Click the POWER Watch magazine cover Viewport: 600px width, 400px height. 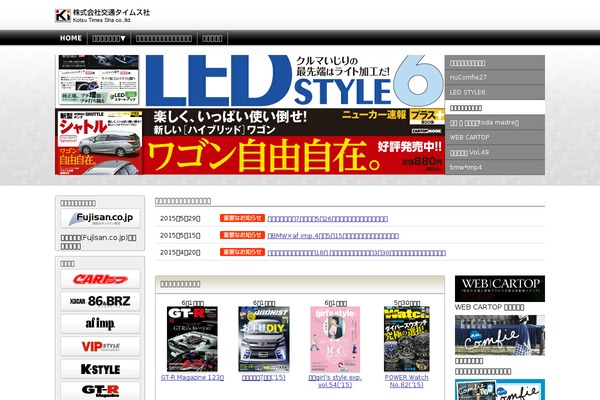(x=407, y=339)
